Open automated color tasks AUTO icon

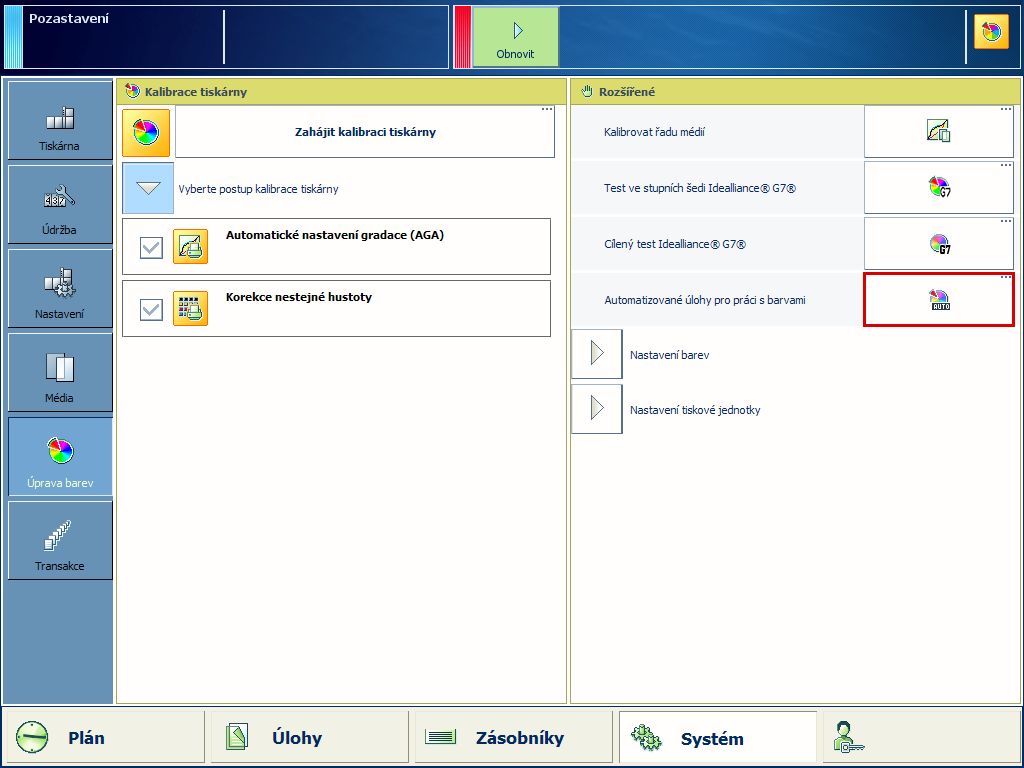point(938,299)
